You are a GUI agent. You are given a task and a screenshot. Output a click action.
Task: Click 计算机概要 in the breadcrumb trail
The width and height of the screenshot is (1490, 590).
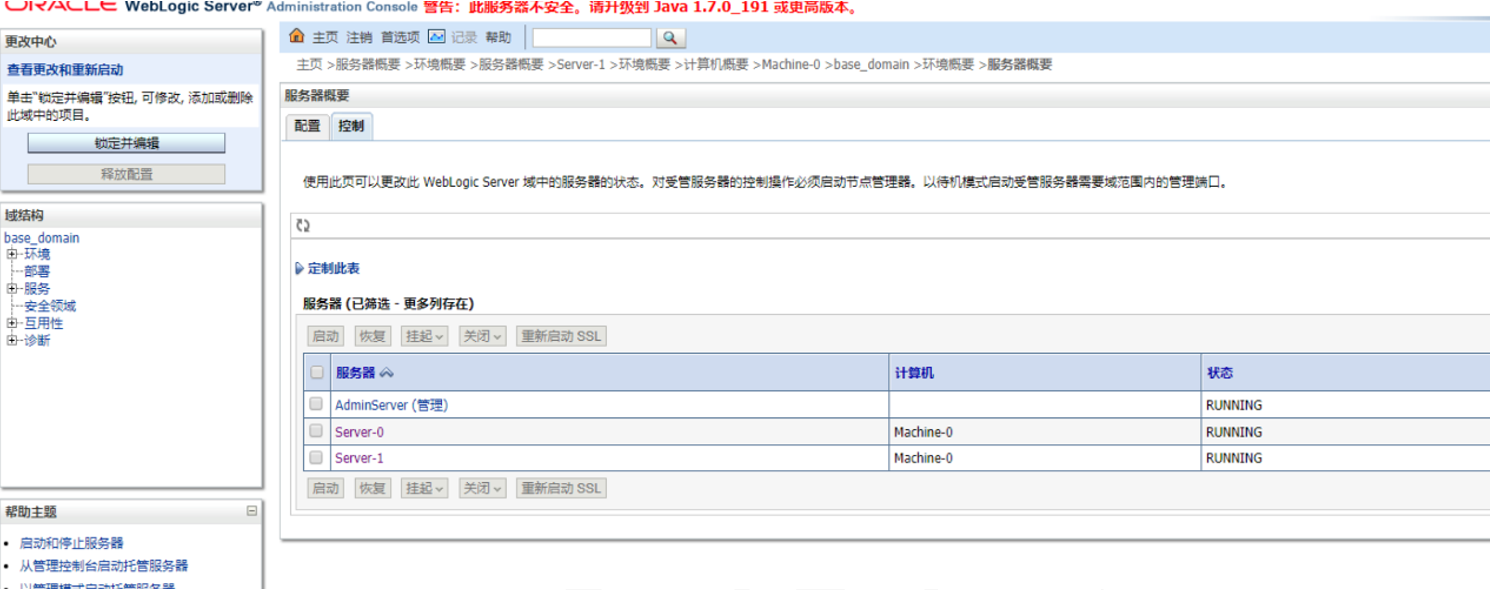click(715, 64)
